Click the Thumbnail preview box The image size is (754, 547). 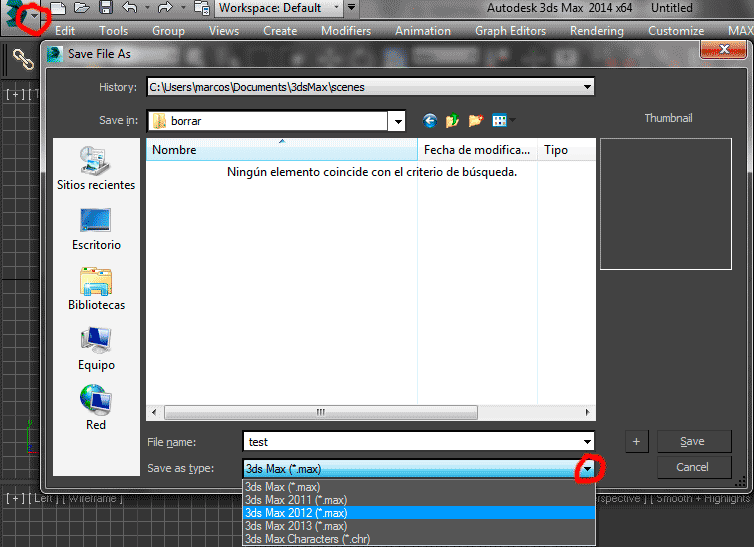(666, 204)
